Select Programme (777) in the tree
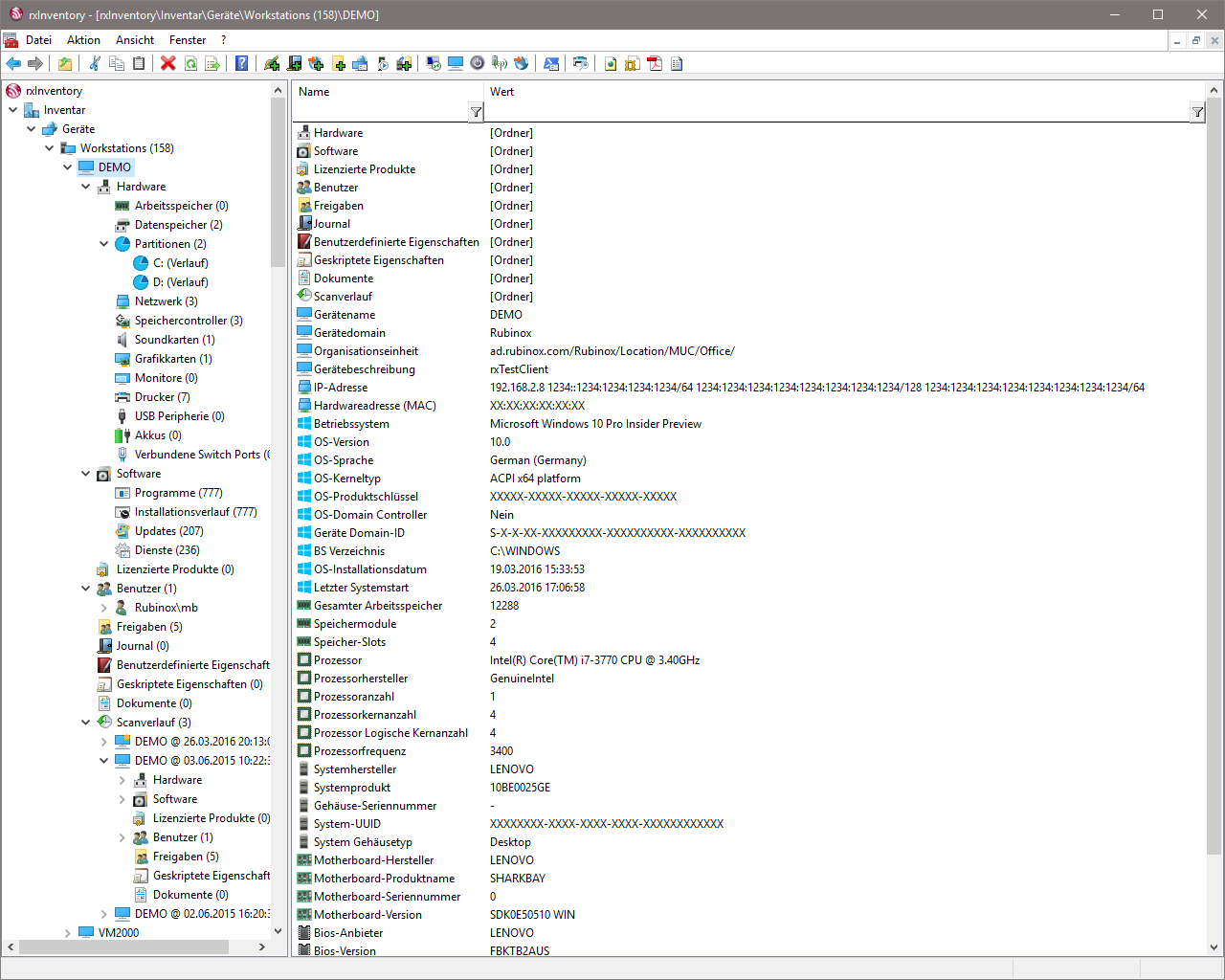1225x980 pixels. [x=178, y=493]
